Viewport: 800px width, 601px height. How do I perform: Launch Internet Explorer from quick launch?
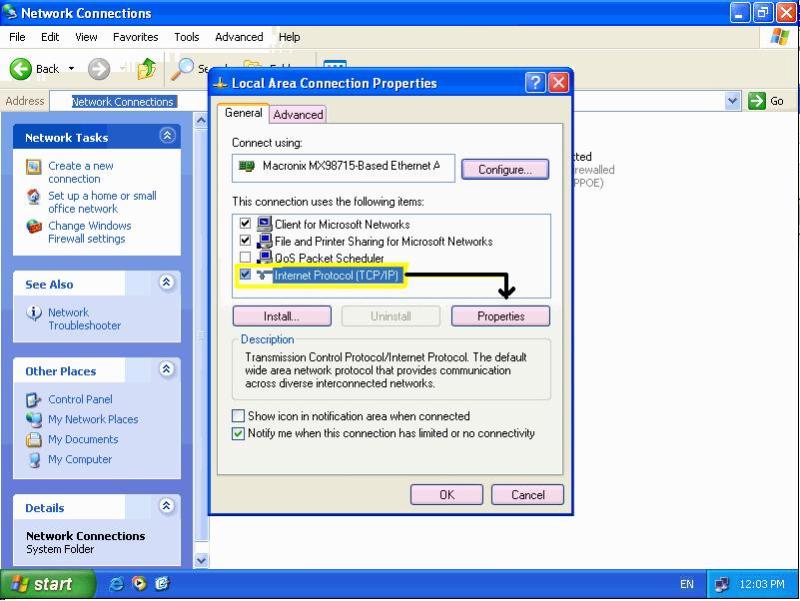click(116, 584)
